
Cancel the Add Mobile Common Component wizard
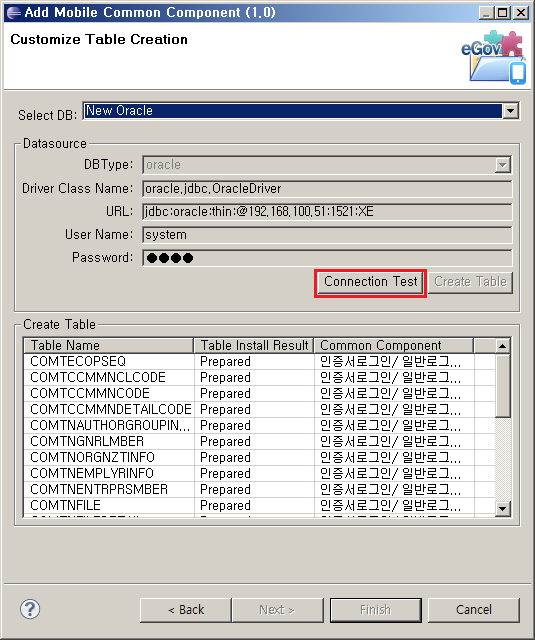tap(474, 610)
